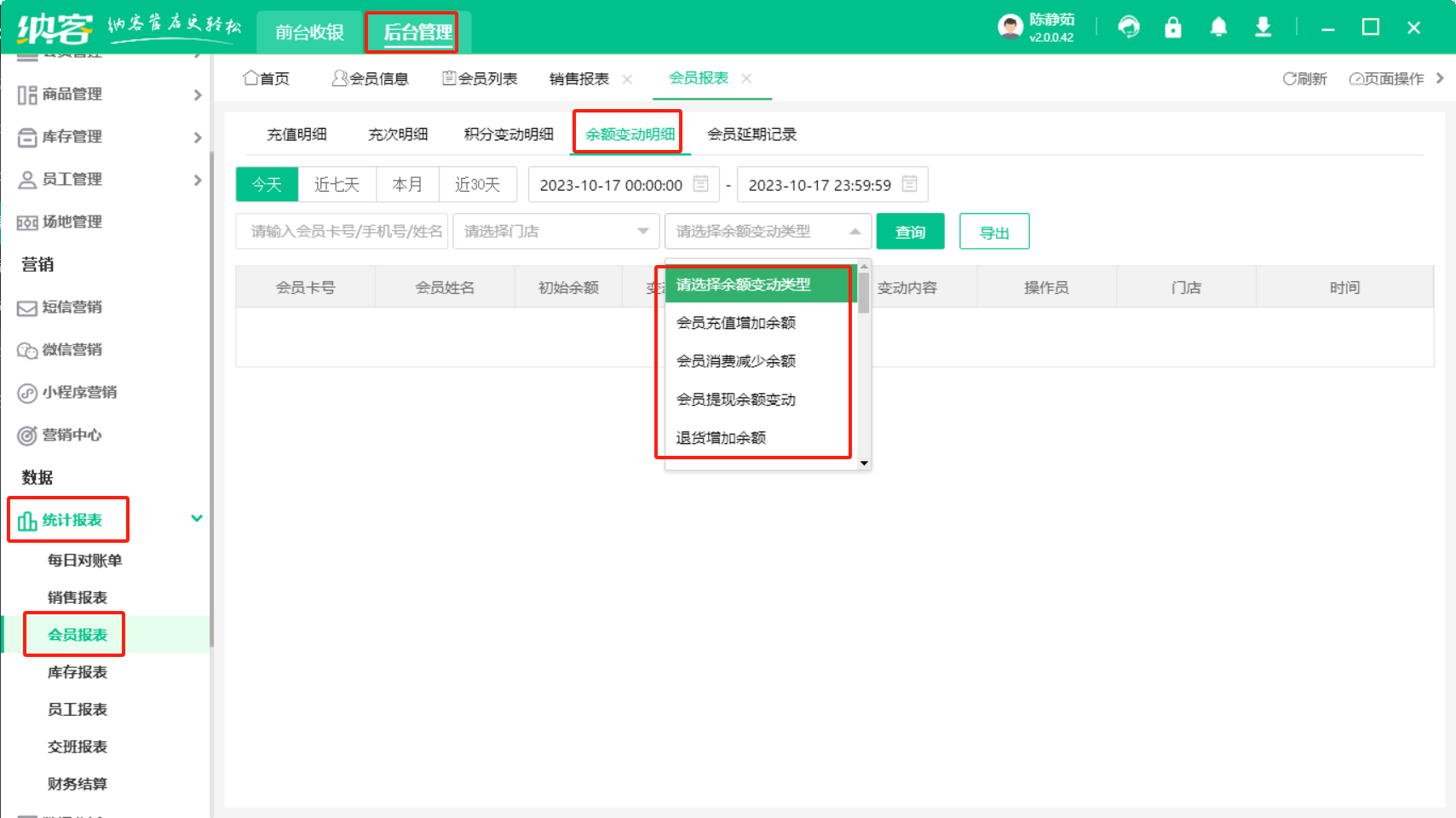Viewport: 1456px width, 818px height.
Task: Switch to the 前台收银 top tab
Action: [x=309, y=32]
